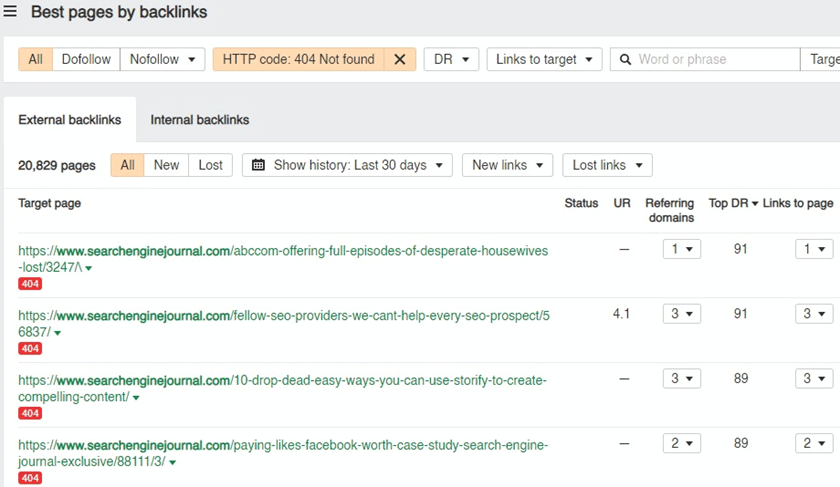Select the Dofollow link filter
840x487 pixels.
click(86, 59)
